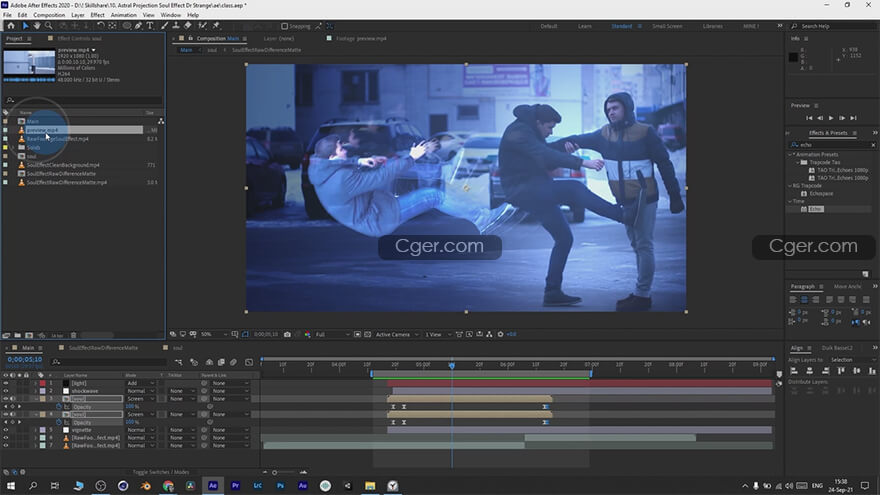This screenshot has width=880, height=495.
Task: Open the resolution Full dropdown
Action: click(332, 334)
